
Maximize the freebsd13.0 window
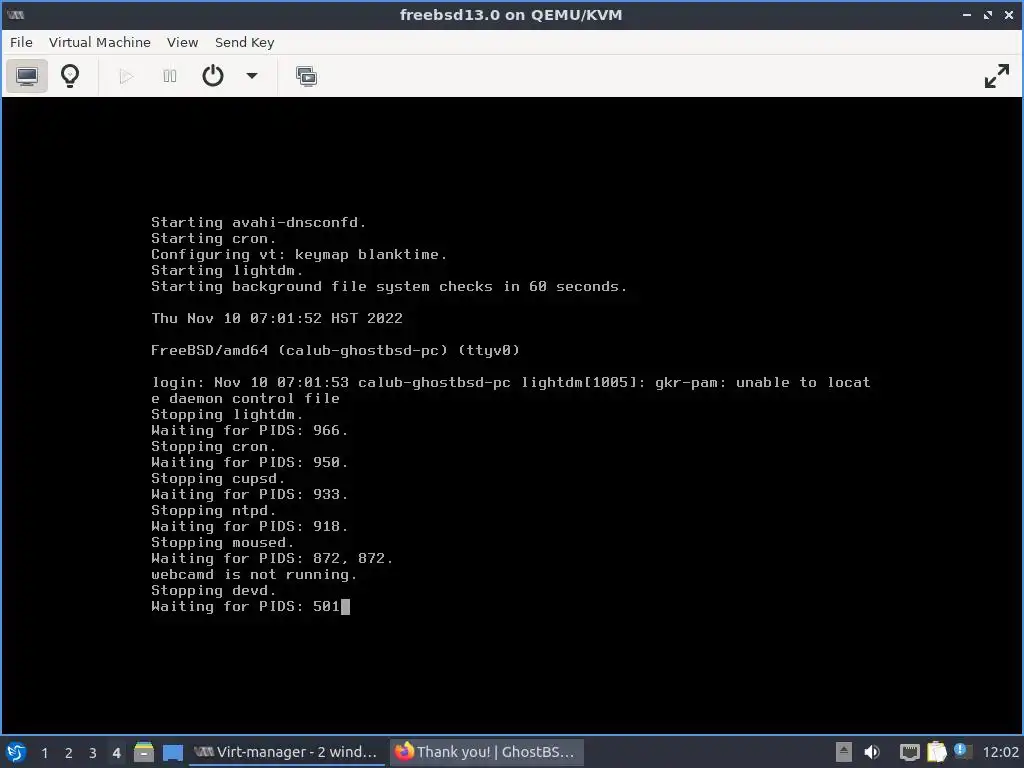tap(987, 14)
